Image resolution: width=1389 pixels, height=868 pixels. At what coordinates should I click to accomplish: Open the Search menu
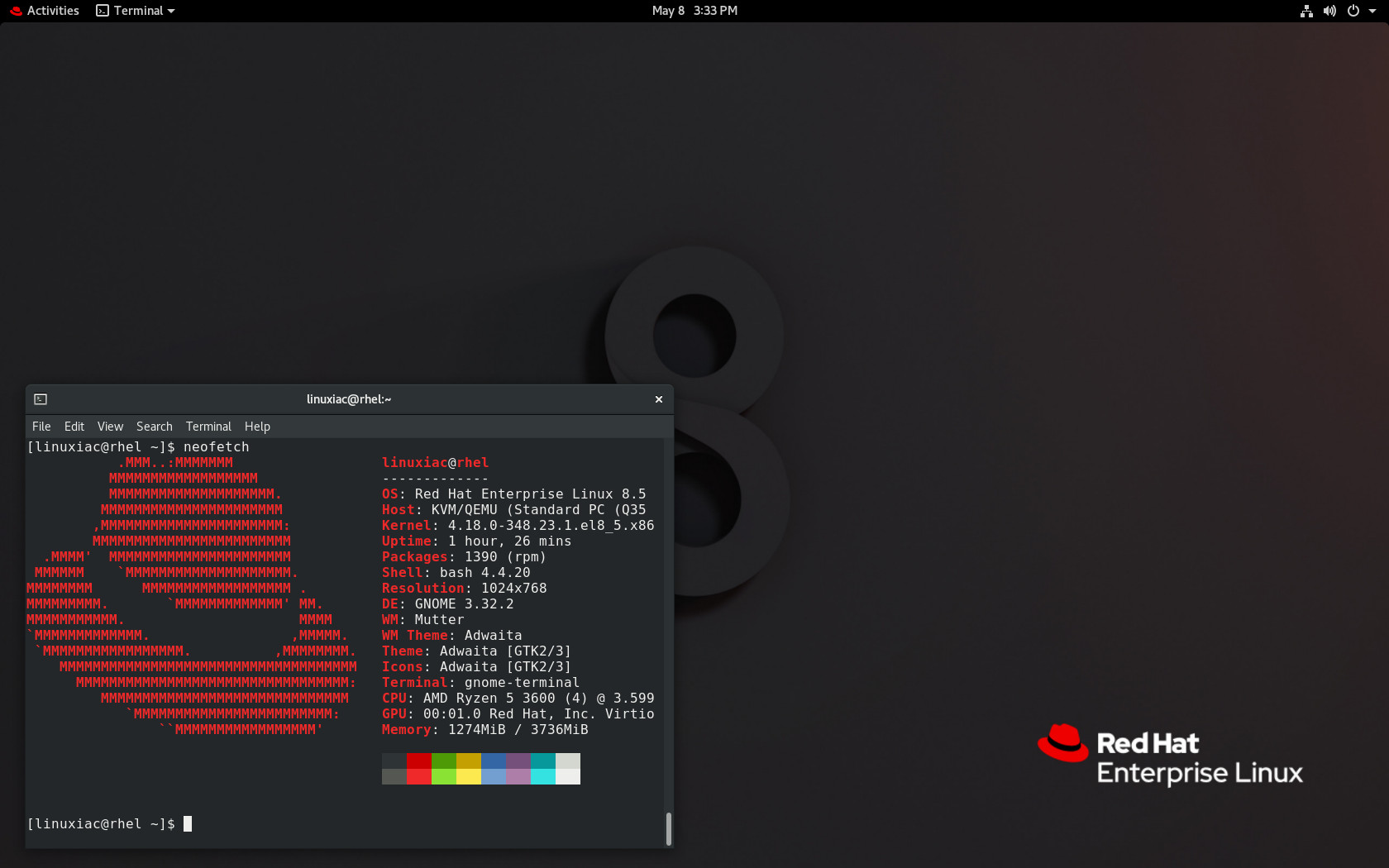pos(155,427)
